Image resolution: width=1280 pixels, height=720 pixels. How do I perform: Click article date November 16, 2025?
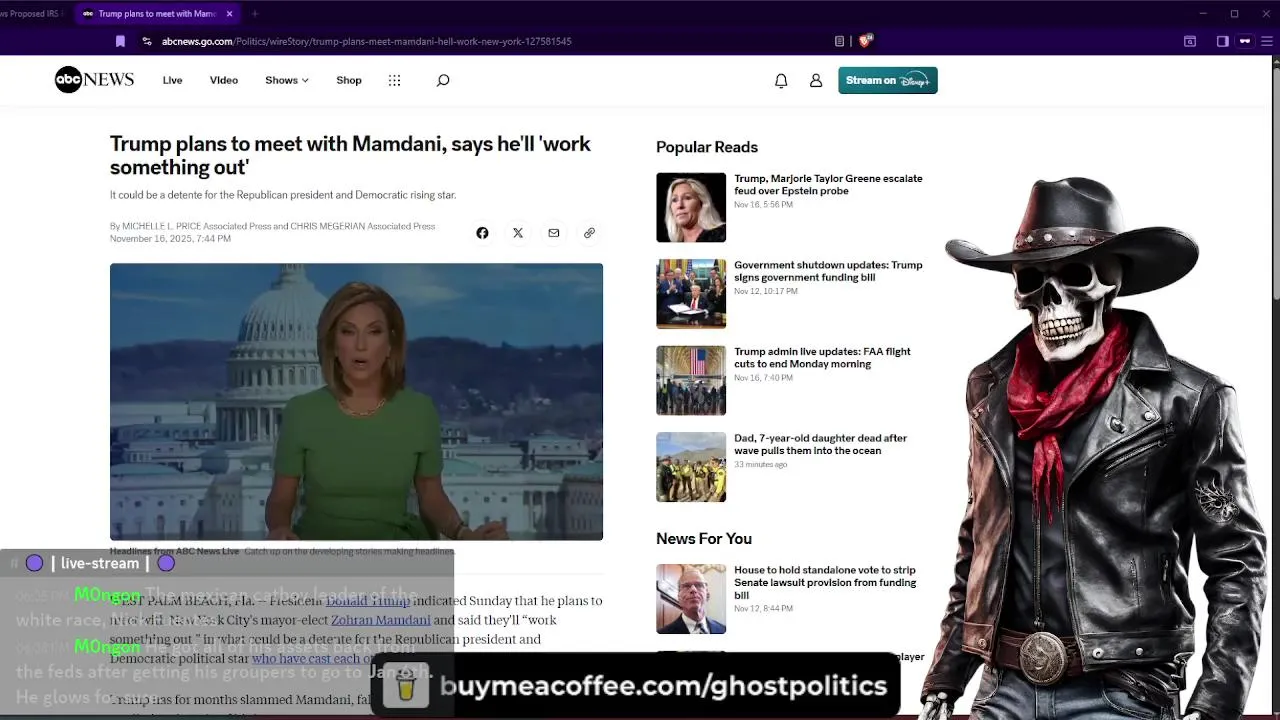pos(170,239)
